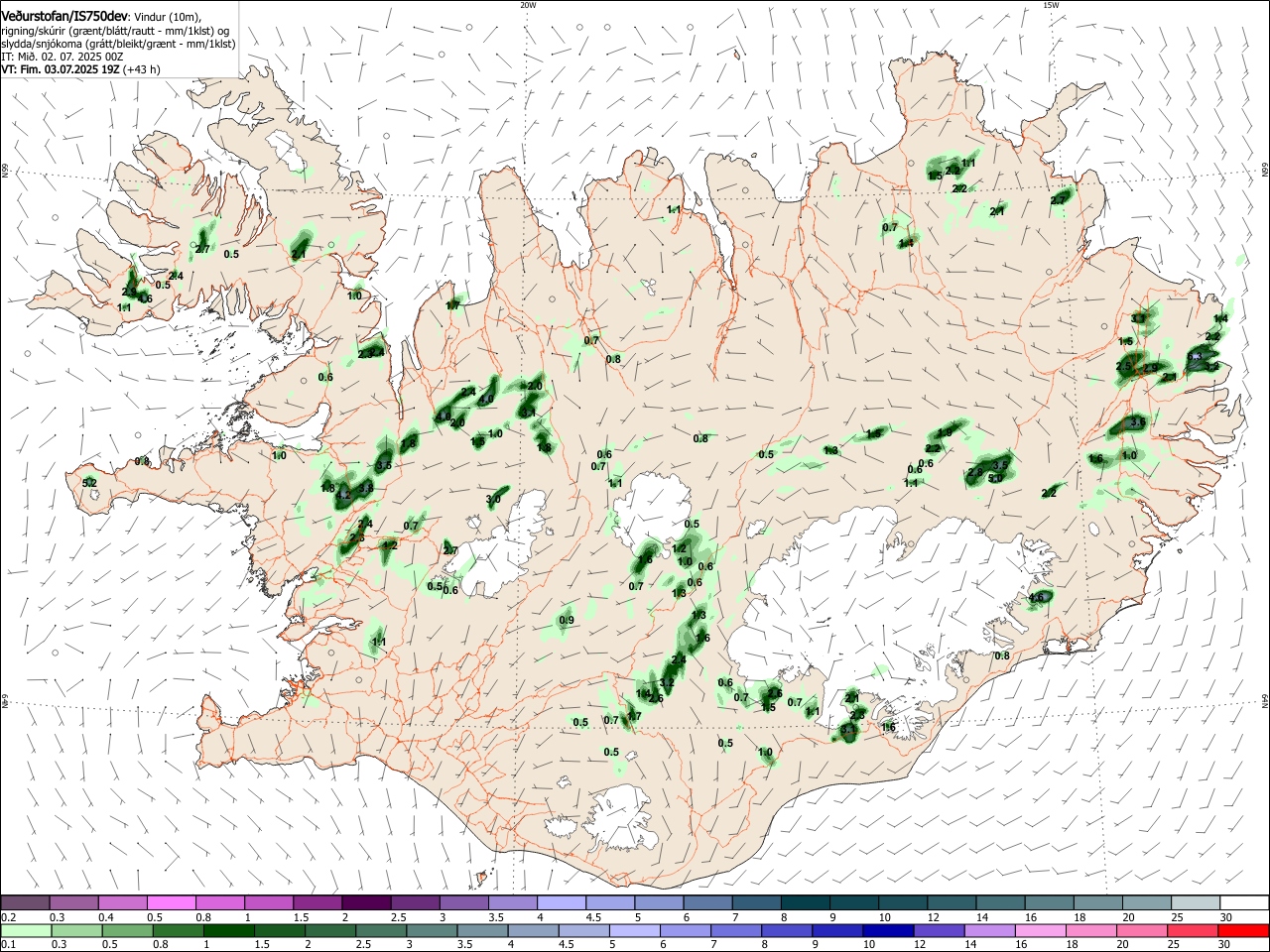This screenshot has width=1270, height=952.
Task: Select lower legend swatch starting at 6
Action: pyautogui.click(x=685, y=930)
